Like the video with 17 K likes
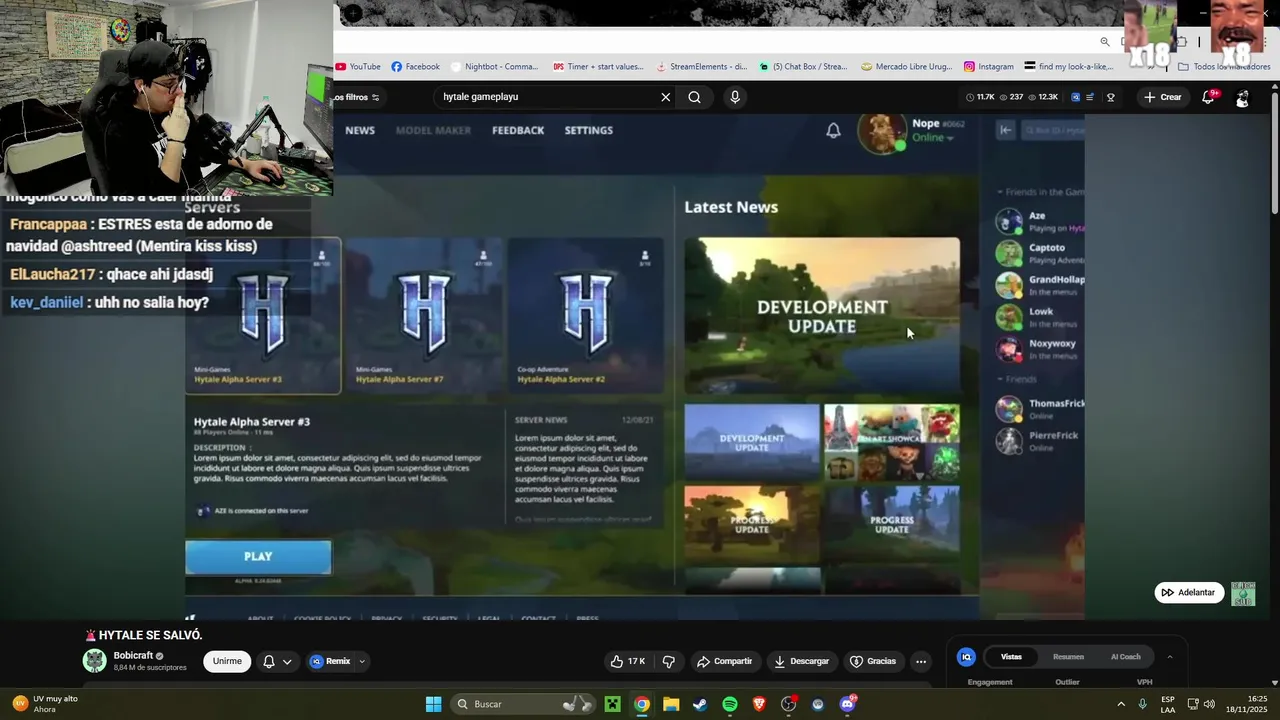Viewport: 1280px width, 720px height. point(629,661)
